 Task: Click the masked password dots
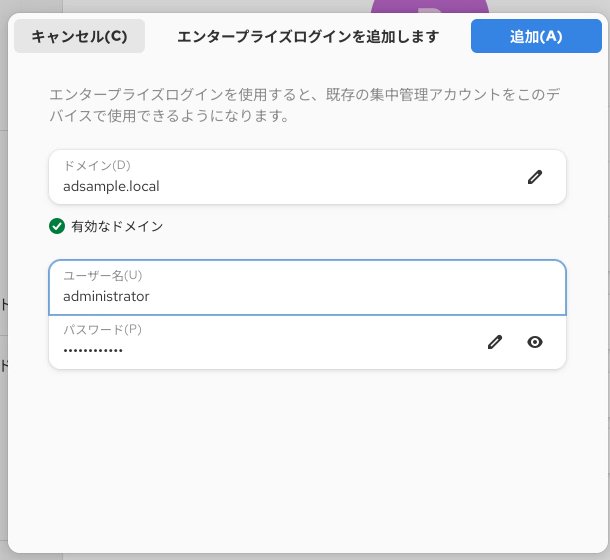93,351
